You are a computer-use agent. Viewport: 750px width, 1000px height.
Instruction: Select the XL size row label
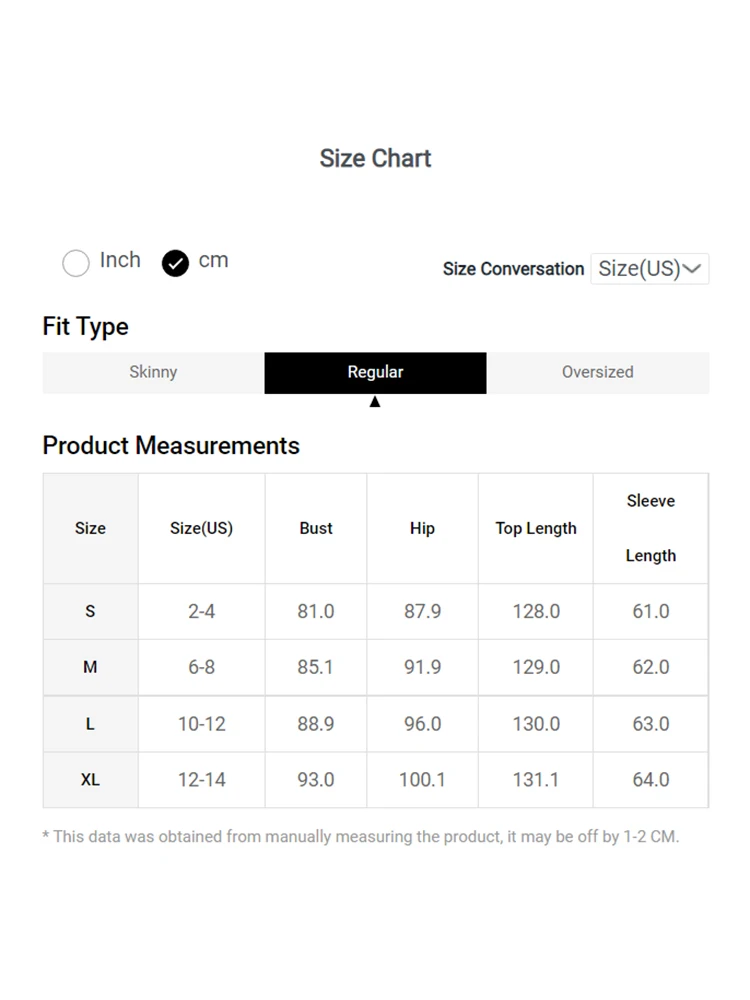(x=90, y=780)
